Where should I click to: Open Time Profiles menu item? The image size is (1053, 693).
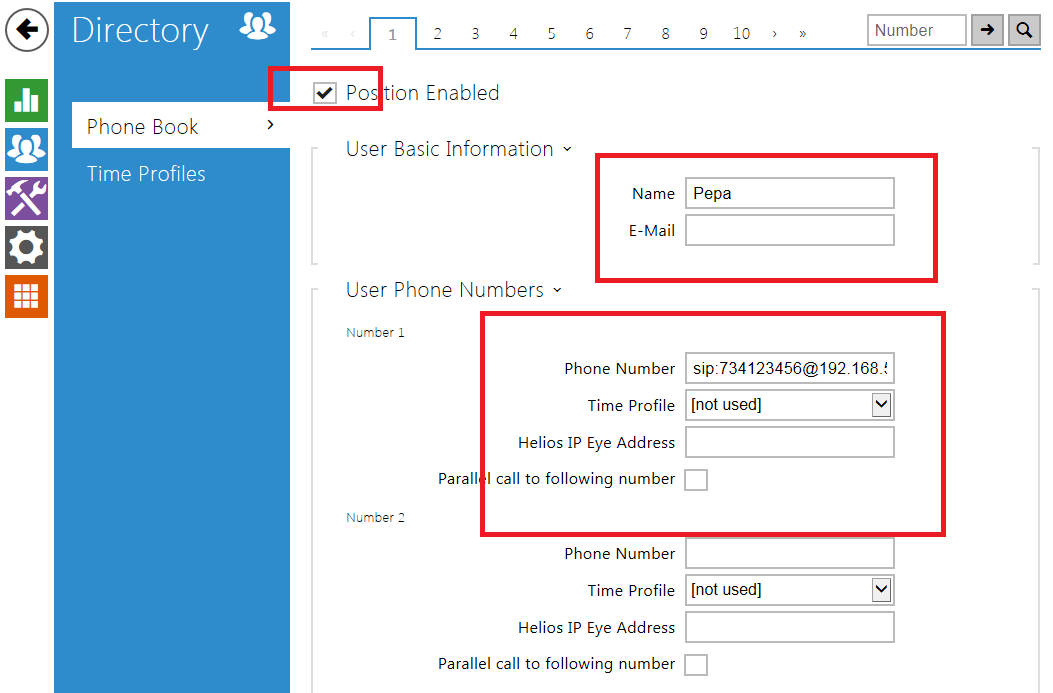146,174
